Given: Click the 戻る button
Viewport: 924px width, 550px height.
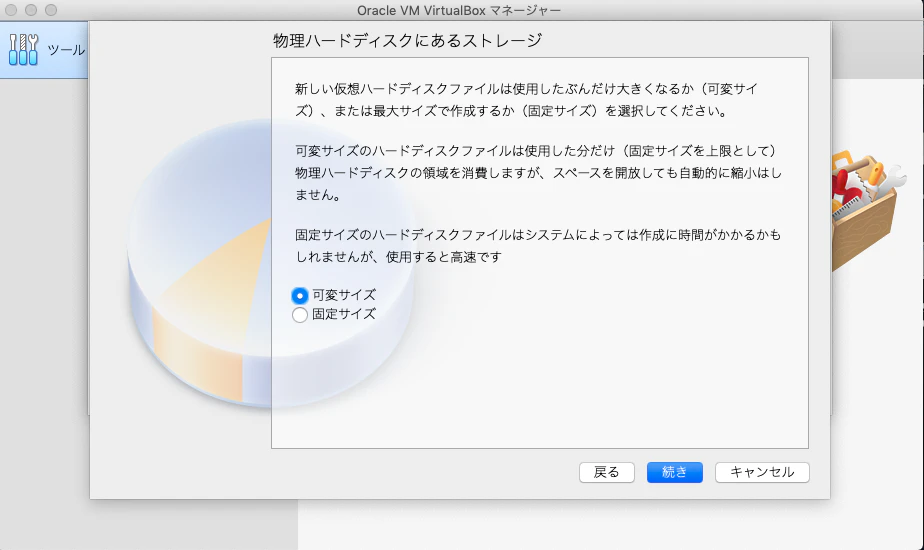Looking at the screenshot, I should pos(606,472).
